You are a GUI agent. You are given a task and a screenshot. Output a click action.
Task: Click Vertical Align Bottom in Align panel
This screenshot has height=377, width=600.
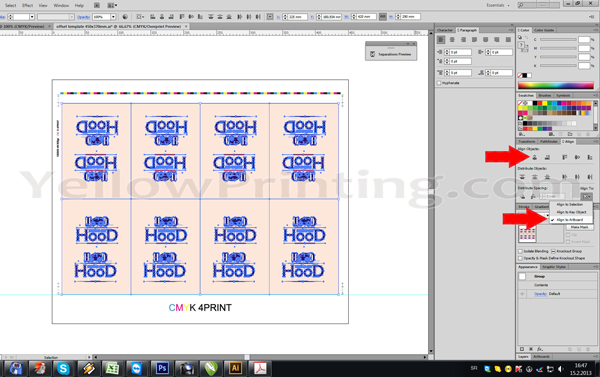point(590,157)
